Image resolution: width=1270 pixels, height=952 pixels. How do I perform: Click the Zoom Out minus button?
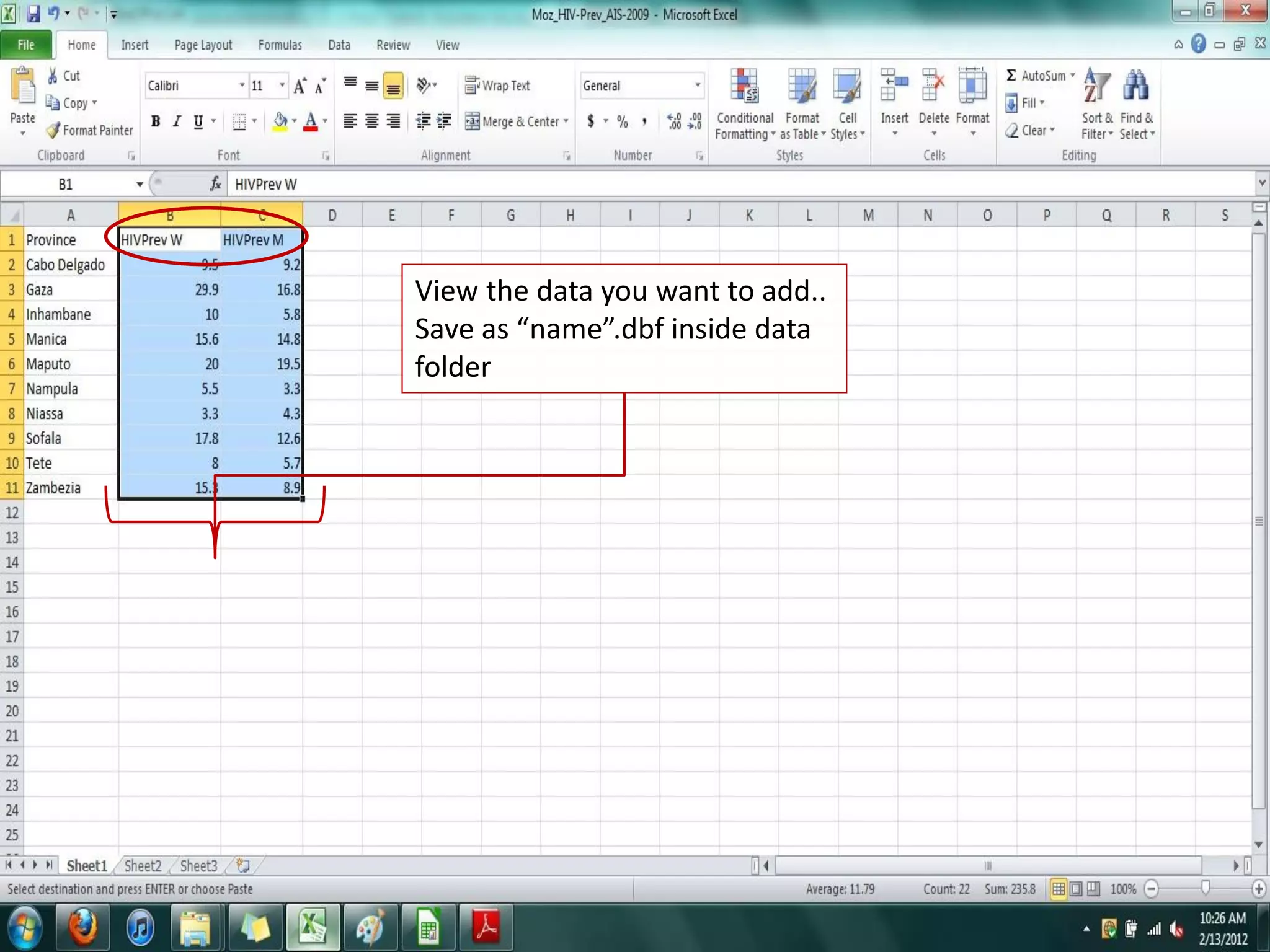pyautogui.click(x=1152, y=889)
